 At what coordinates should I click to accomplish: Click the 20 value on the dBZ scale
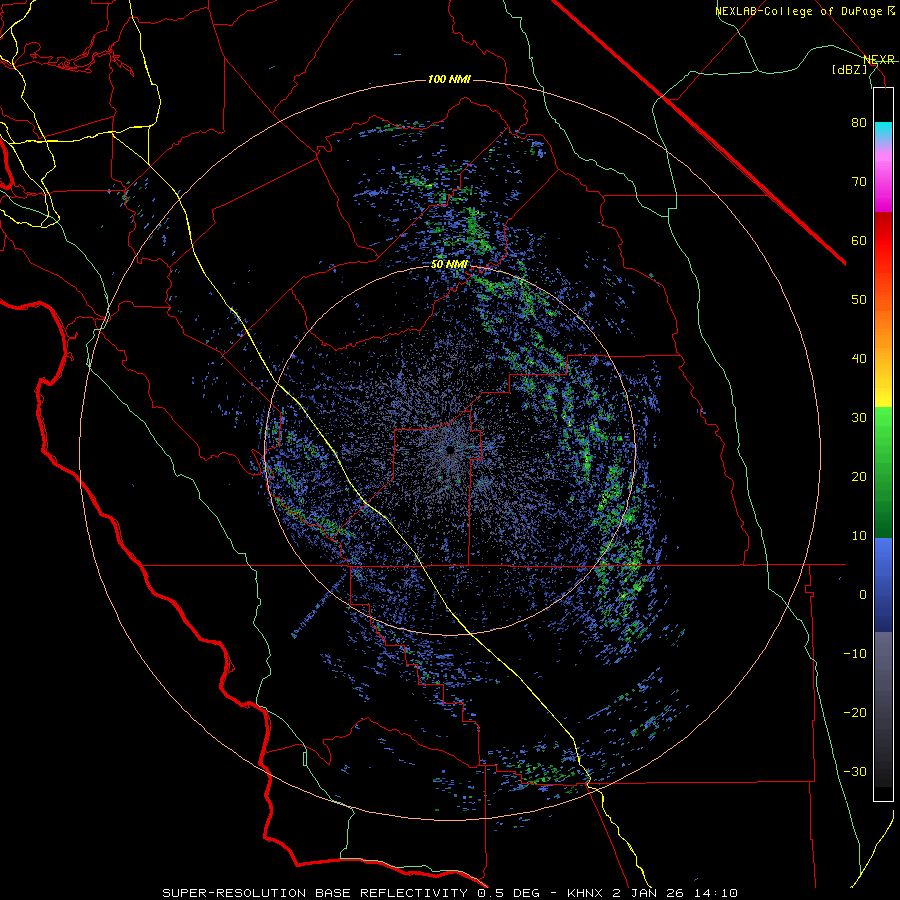tap(859, 477)
